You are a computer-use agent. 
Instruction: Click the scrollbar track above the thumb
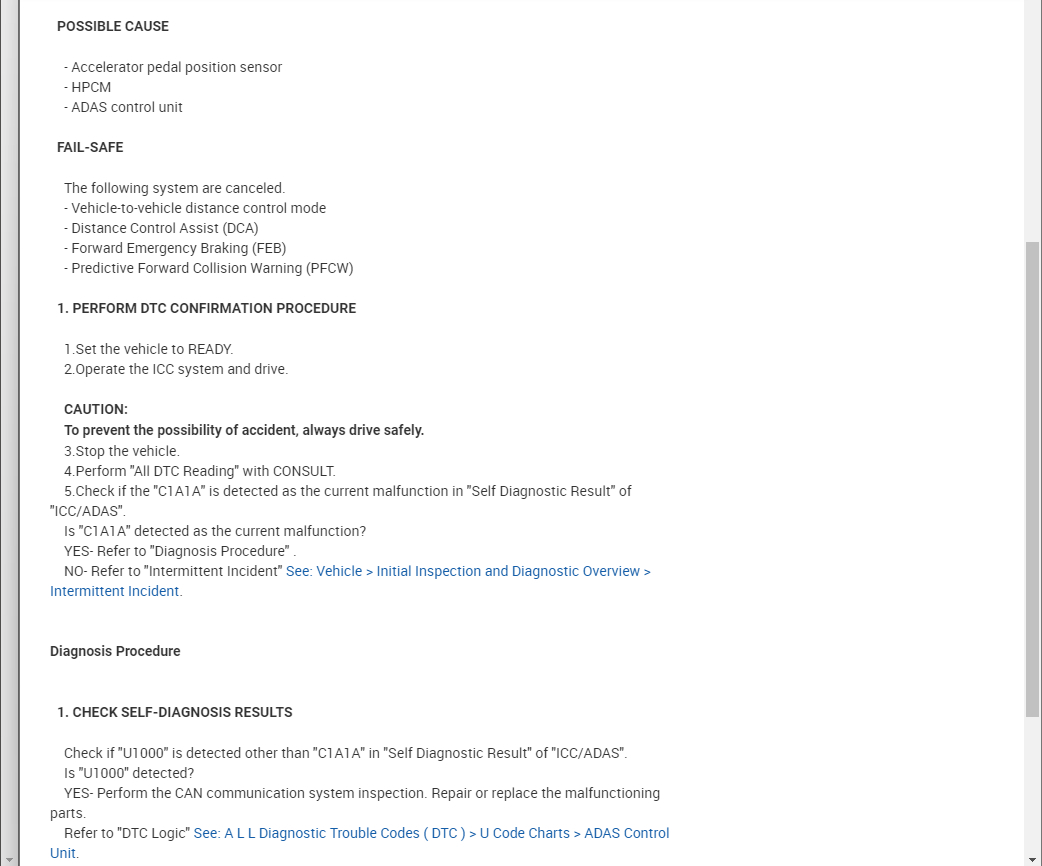pos(1032,120)
